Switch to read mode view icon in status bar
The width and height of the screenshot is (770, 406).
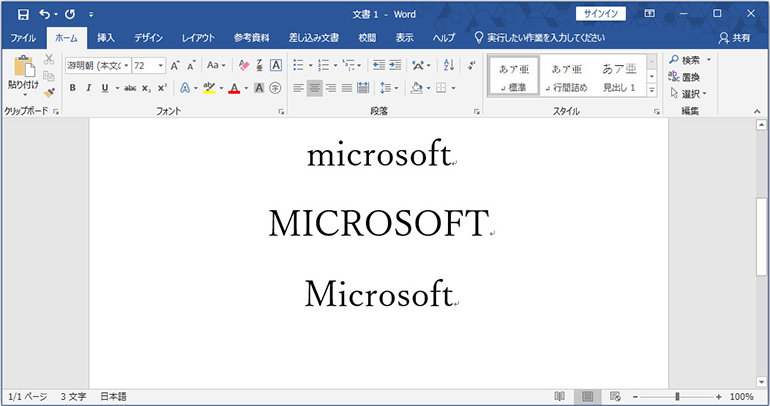tap(559, 397)
